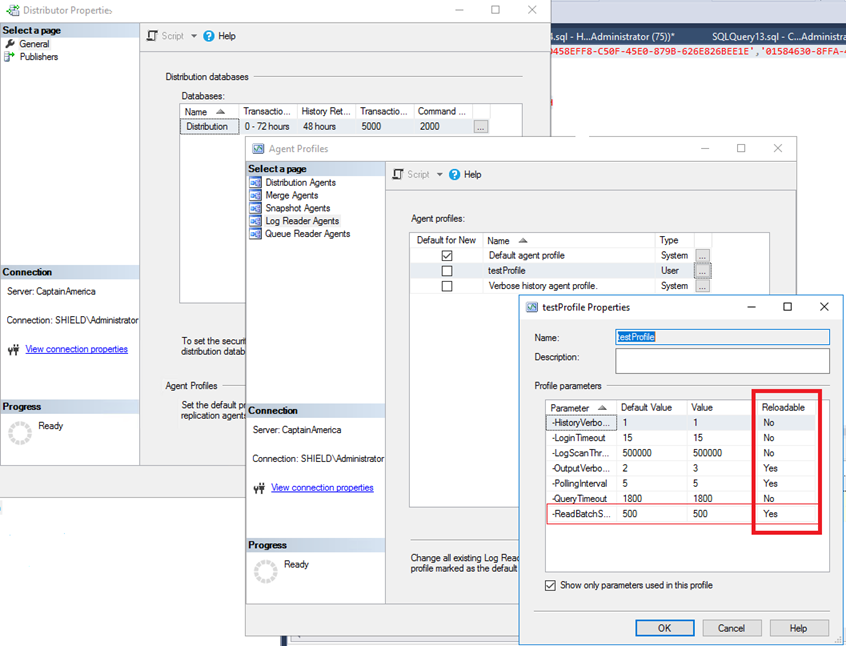Click the Type column header in Agent profiles
This screenshot has width=846, height=646.
674,240
